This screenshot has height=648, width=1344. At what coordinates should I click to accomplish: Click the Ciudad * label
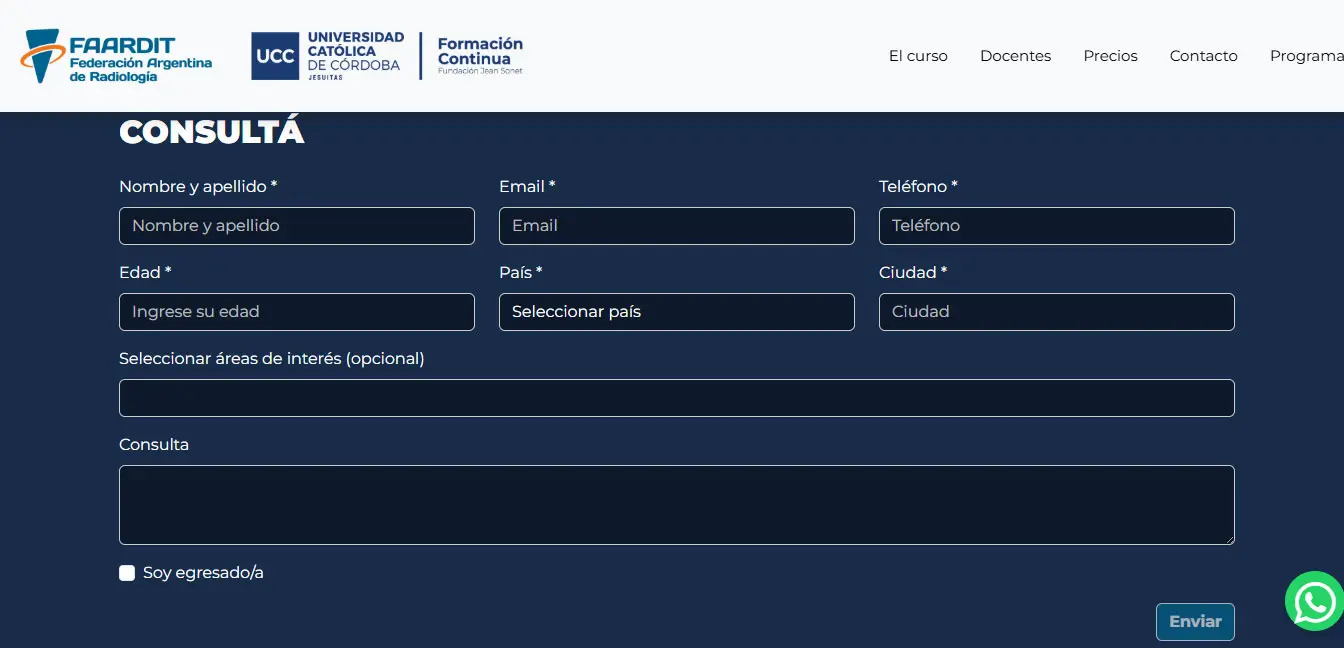tap(913, 273)
